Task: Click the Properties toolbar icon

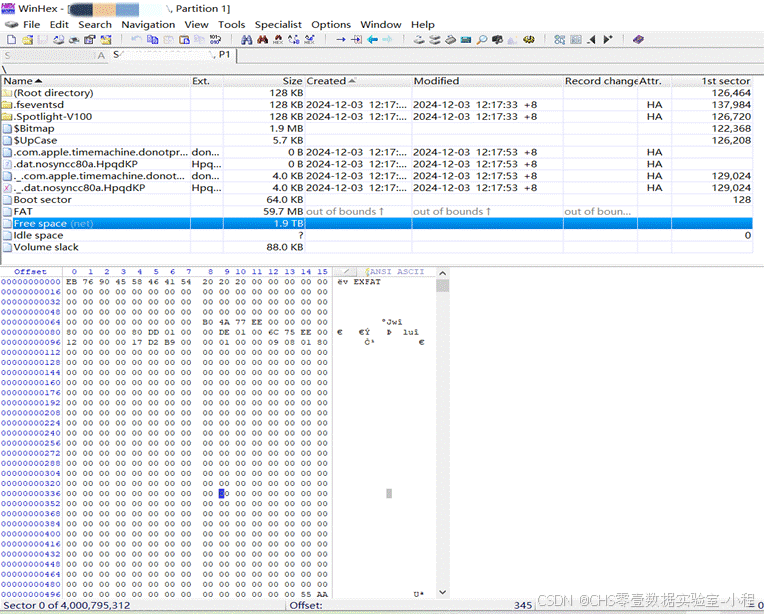Action: click(90, 40)
